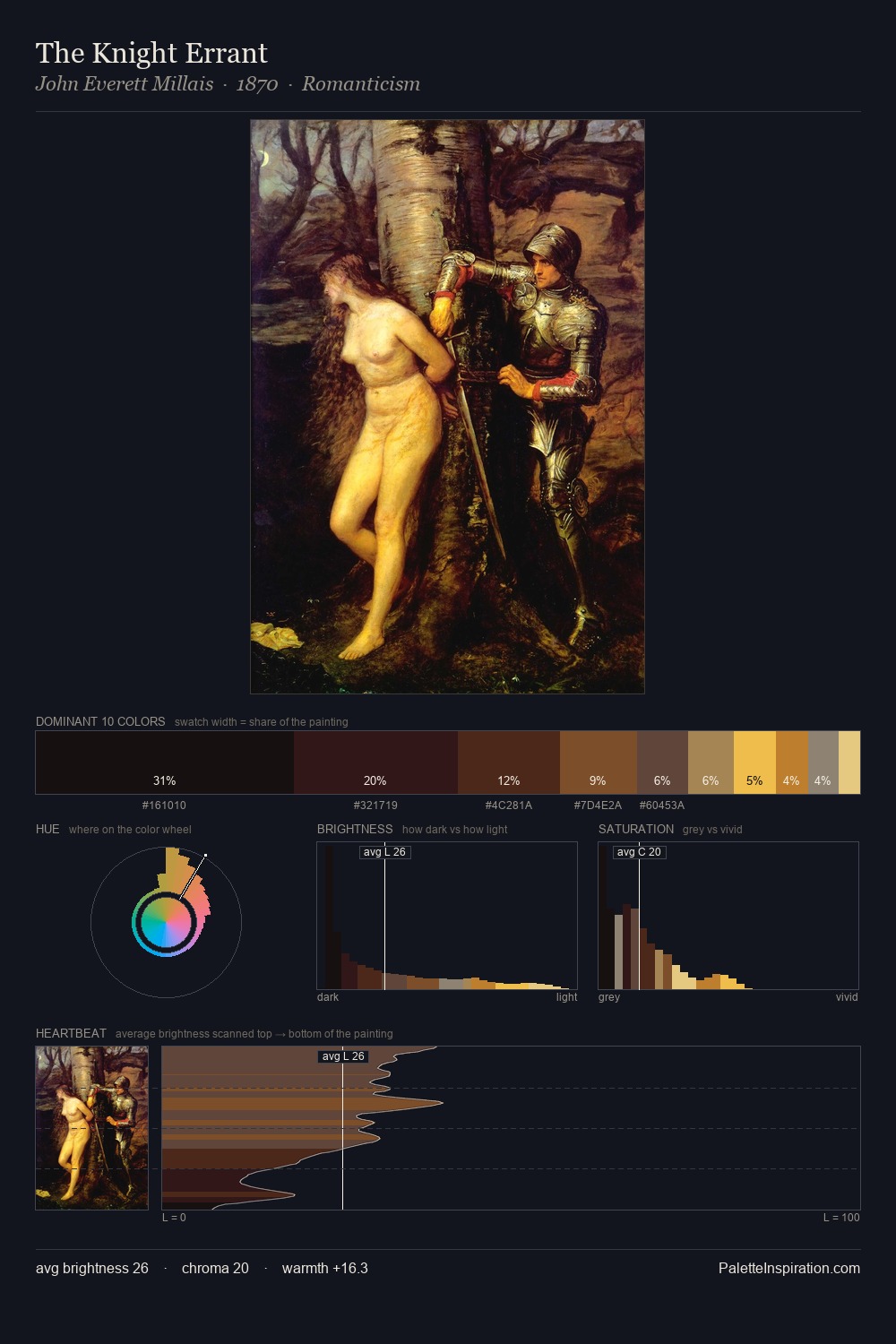Image resolution: width=896 pixels, height=1344 pixels.
Task: Click the heartbeat brightness profile chart
Action: [511, 1128]
